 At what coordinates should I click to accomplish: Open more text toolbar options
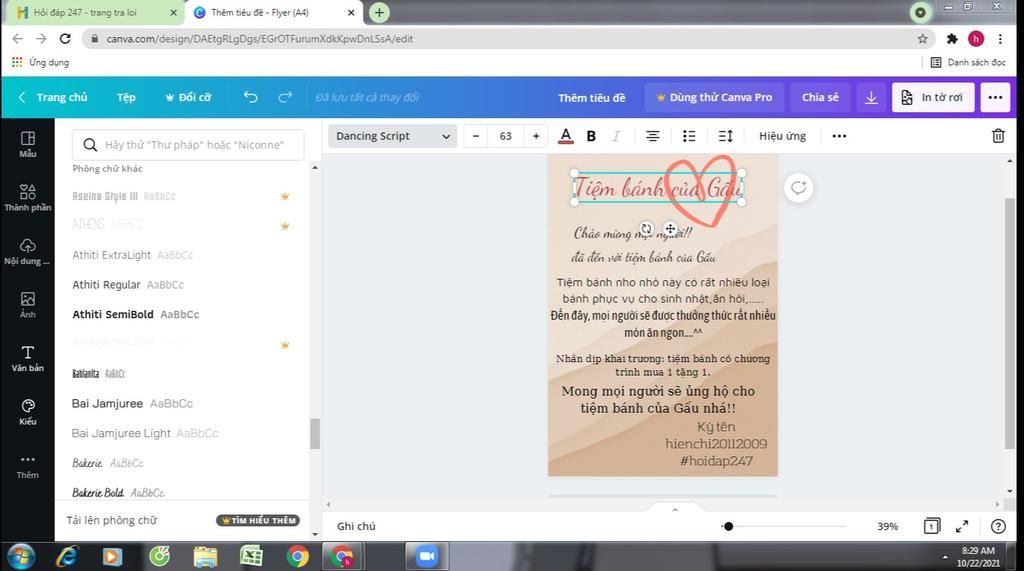[839, 136]
